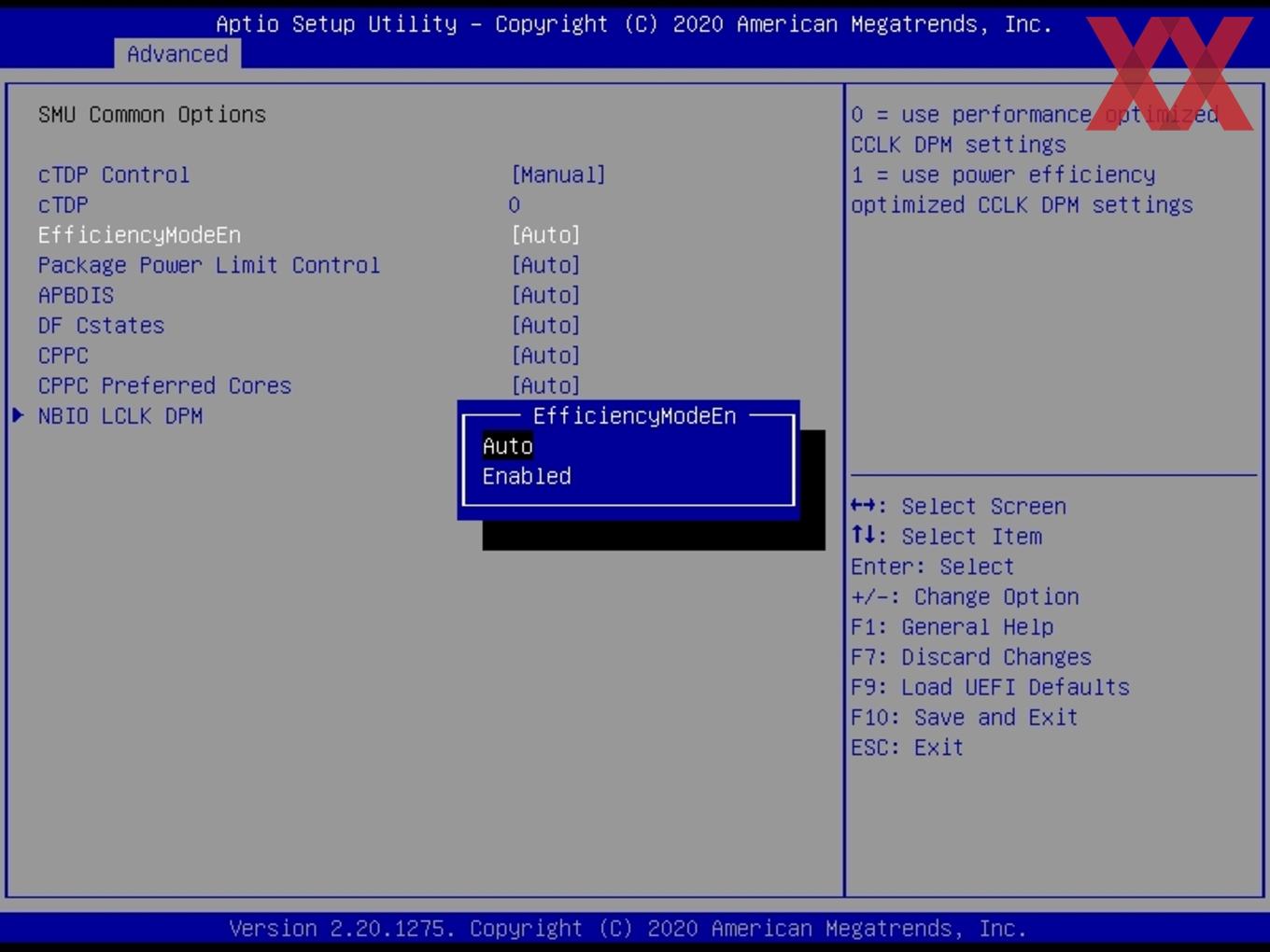Viewport: 1270px width, 952px height.
Task: Click the Aptio Setup Utility title text
Action: (x=634, y=24)
